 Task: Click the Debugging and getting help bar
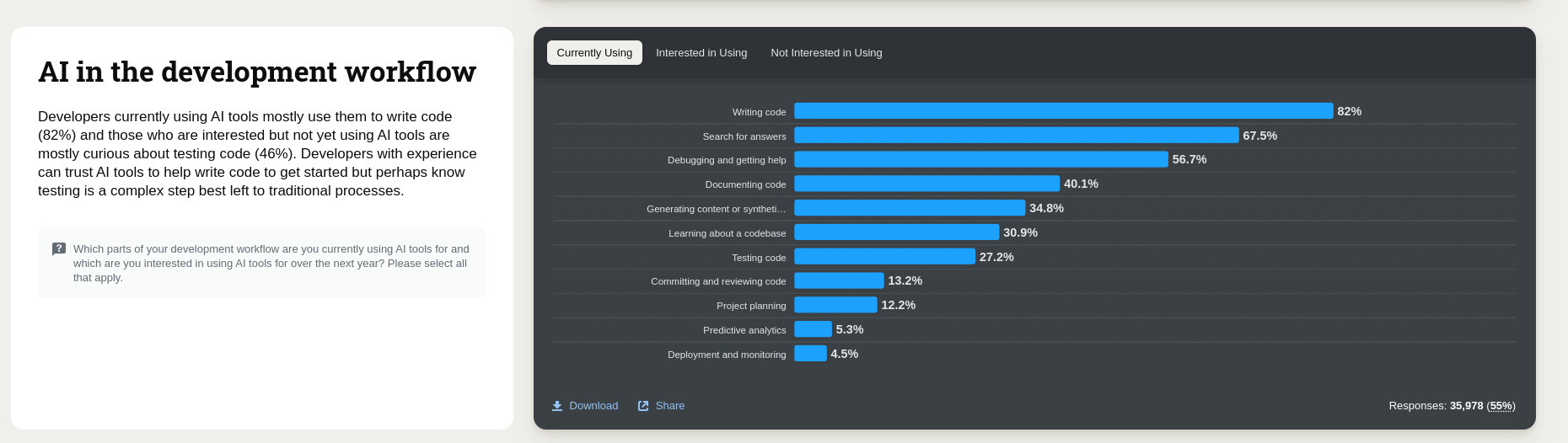980,159
